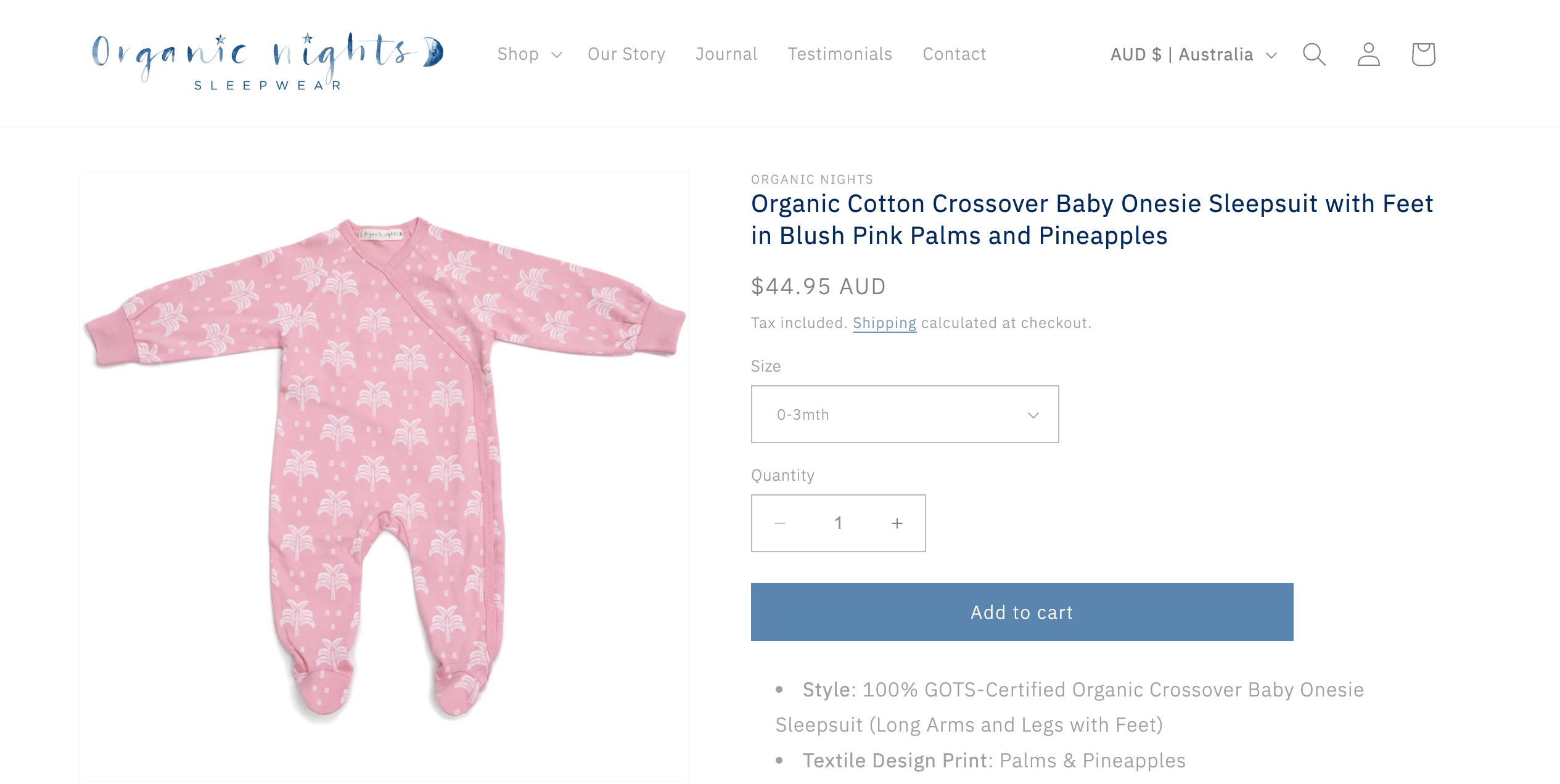Open the AUD $ | Australia currency selector
Screen dimensions: 1560x784
[x=1193, y=54]
